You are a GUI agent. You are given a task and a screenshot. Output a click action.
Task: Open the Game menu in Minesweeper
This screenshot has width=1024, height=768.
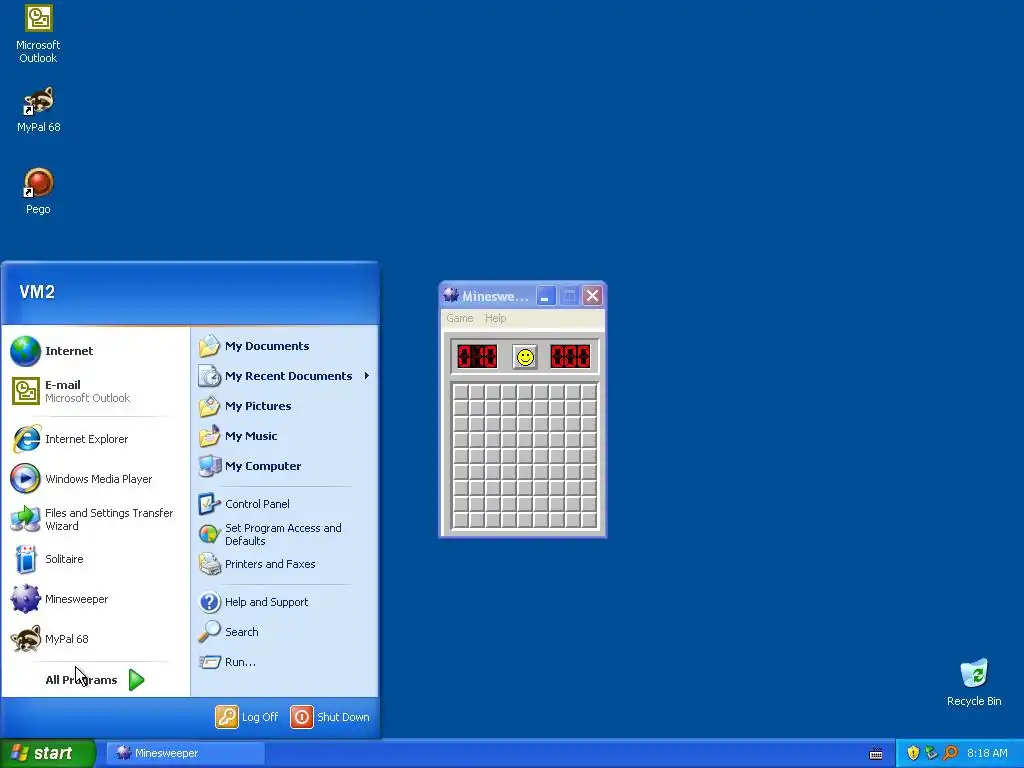pos(460,318)
